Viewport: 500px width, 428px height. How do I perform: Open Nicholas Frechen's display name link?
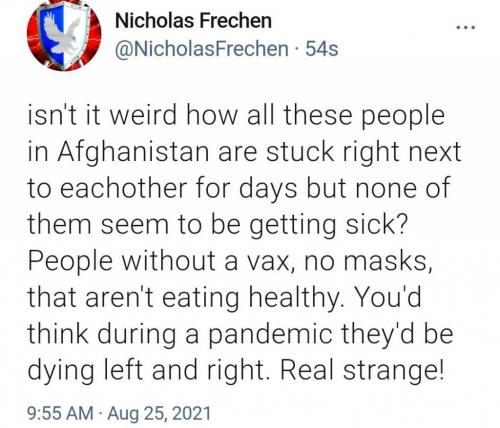pyautogui.click(x=193, y=21)
